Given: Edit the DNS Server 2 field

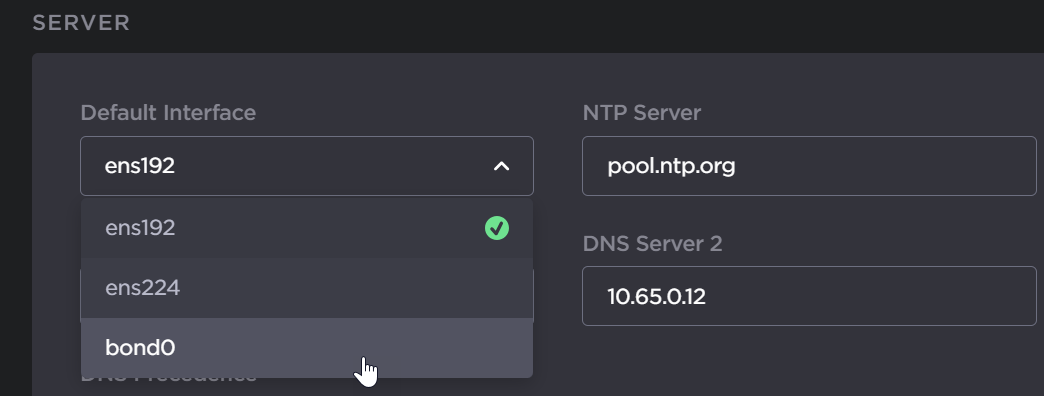Looking at the screenshot, I should coord(809,296).
